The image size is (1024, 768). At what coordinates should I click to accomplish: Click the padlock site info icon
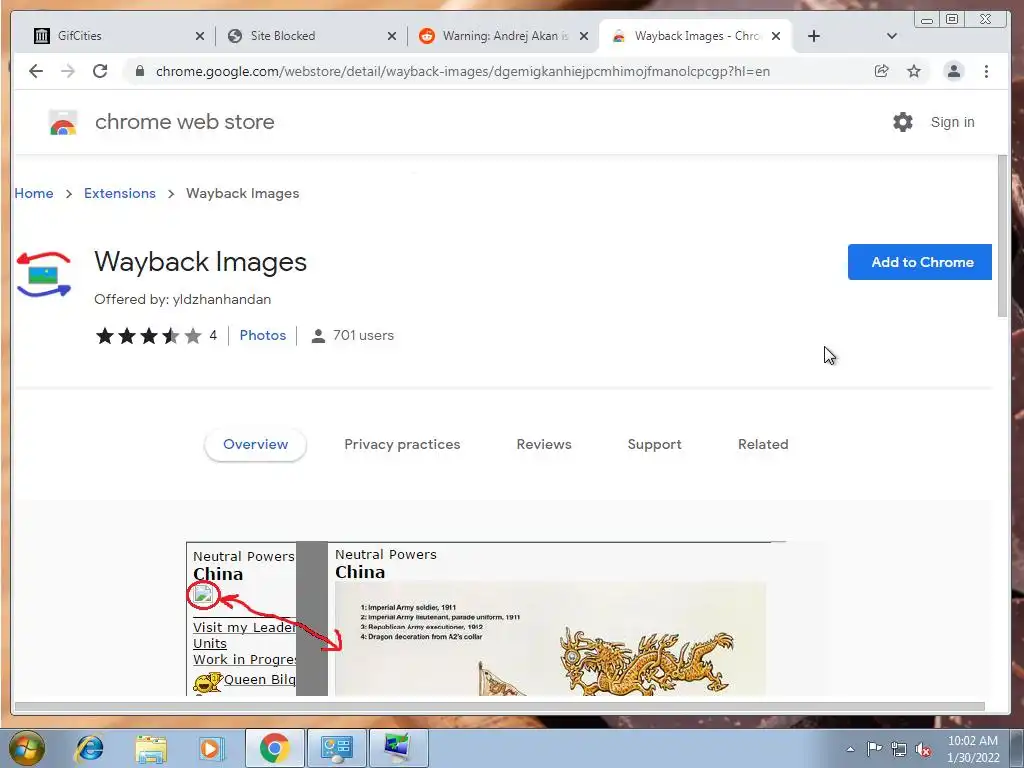(140, 71)
